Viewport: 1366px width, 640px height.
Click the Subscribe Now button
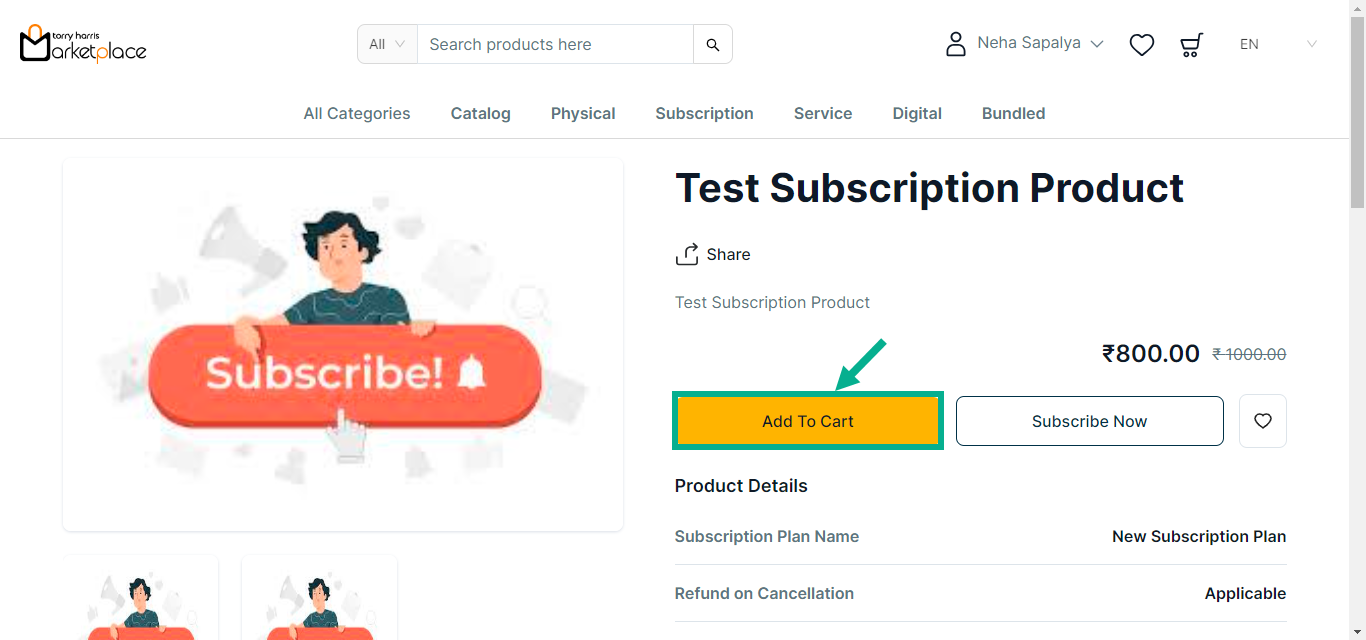1089,421
